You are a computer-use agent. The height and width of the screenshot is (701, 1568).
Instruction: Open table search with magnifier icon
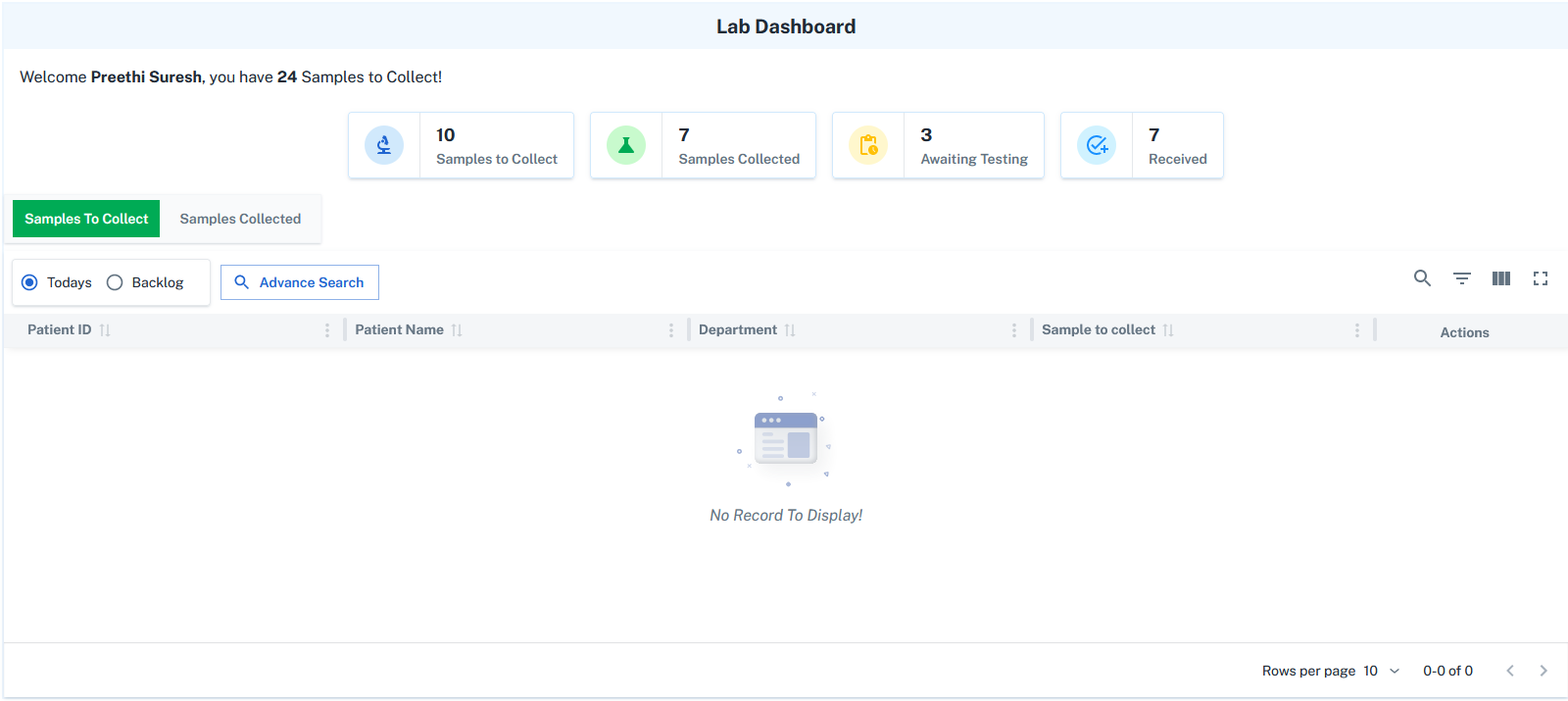click(1422, 278)
